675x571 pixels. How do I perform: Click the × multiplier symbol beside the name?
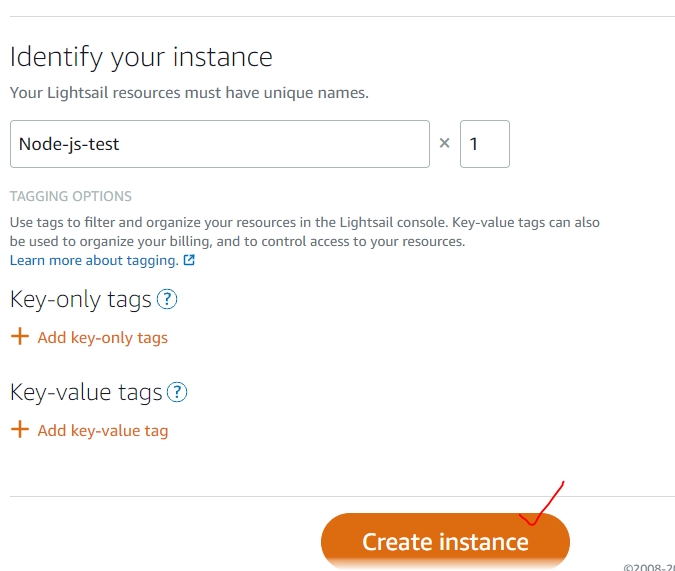coord(445,143)
